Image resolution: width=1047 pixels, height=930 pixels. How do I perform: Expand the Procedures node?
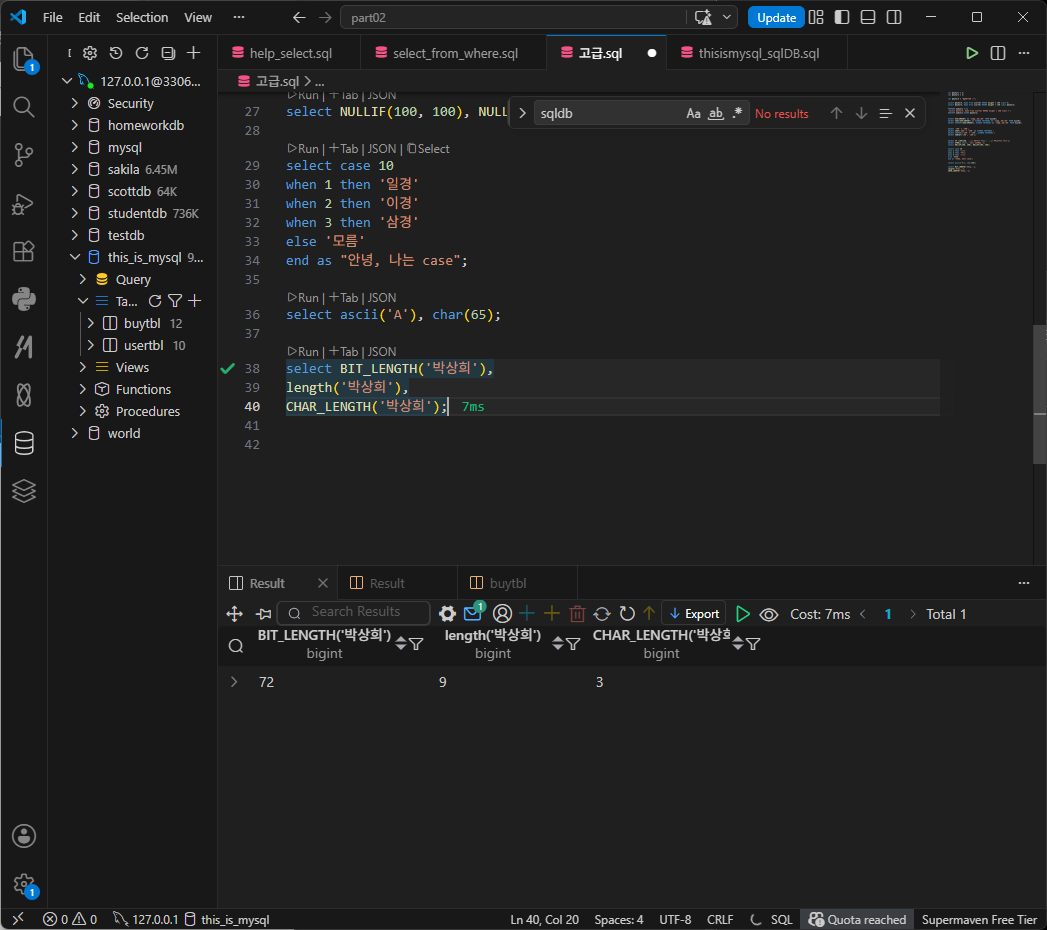pyautogui.click(x=83, y=411)
